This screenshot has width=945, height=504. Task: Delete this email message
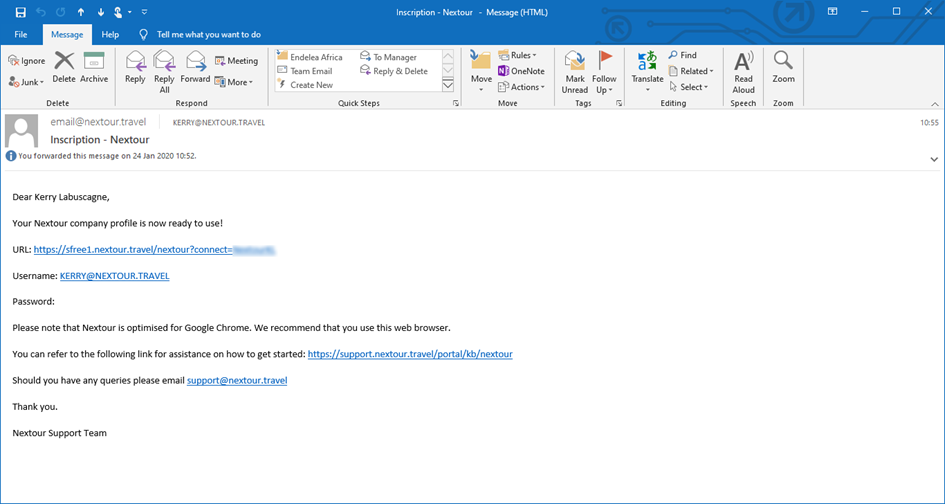[x=64, y=68]
